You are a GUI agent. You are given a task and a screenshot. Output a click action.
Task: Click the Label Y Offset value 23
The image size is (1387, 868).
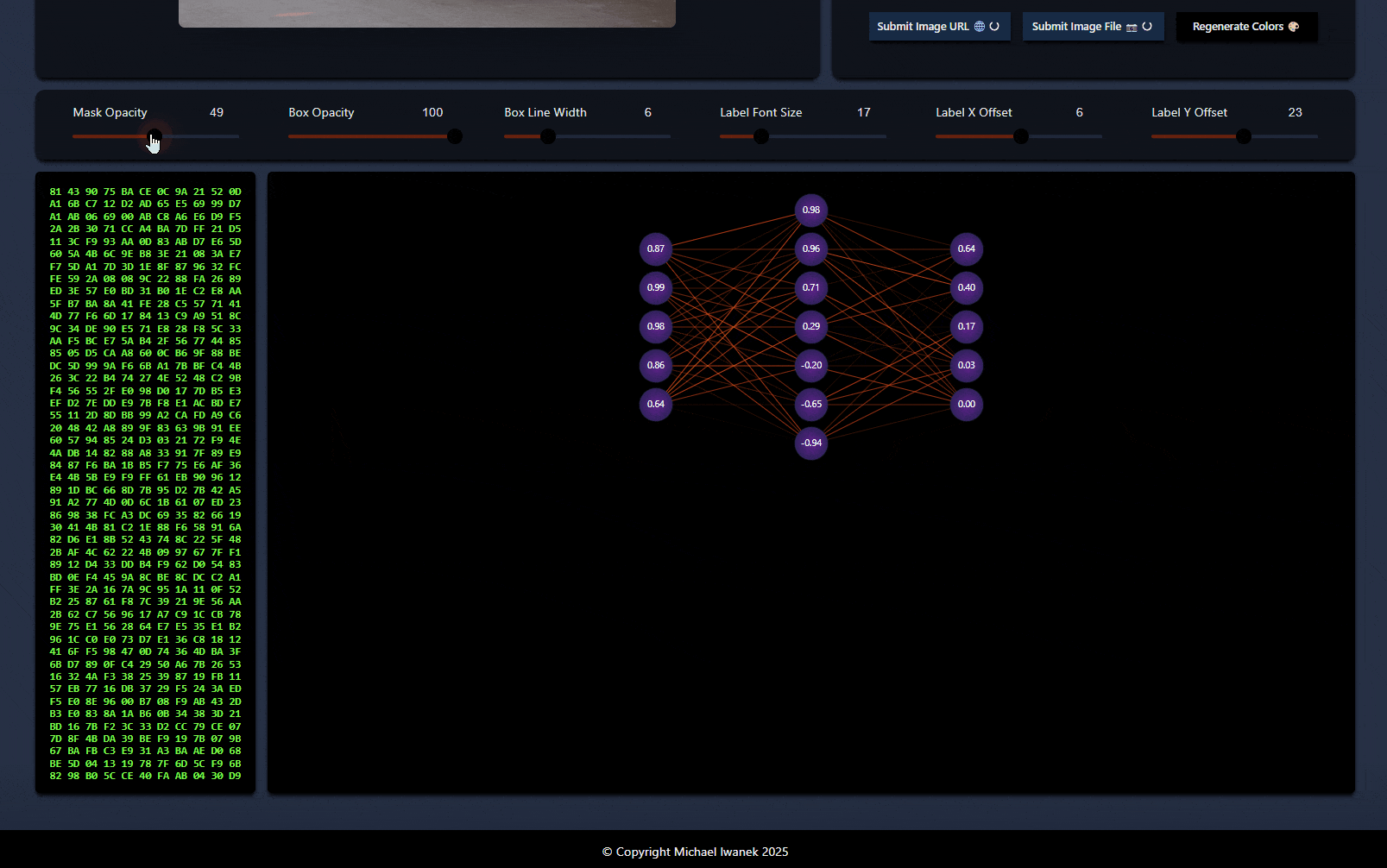coord(1296,112)
